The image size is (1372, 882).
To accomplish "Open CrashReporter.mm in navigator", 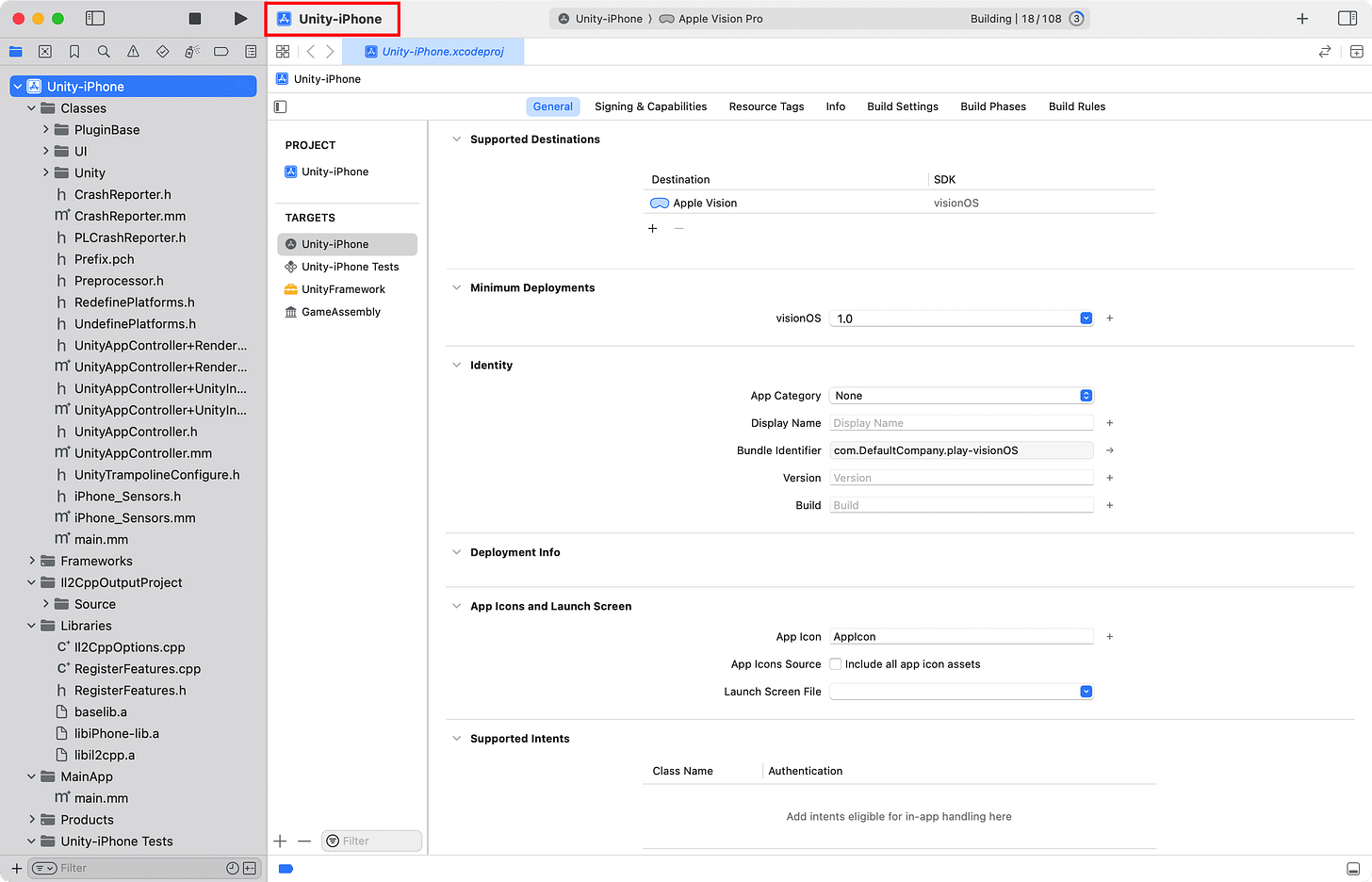I will (x=130, y=216).
